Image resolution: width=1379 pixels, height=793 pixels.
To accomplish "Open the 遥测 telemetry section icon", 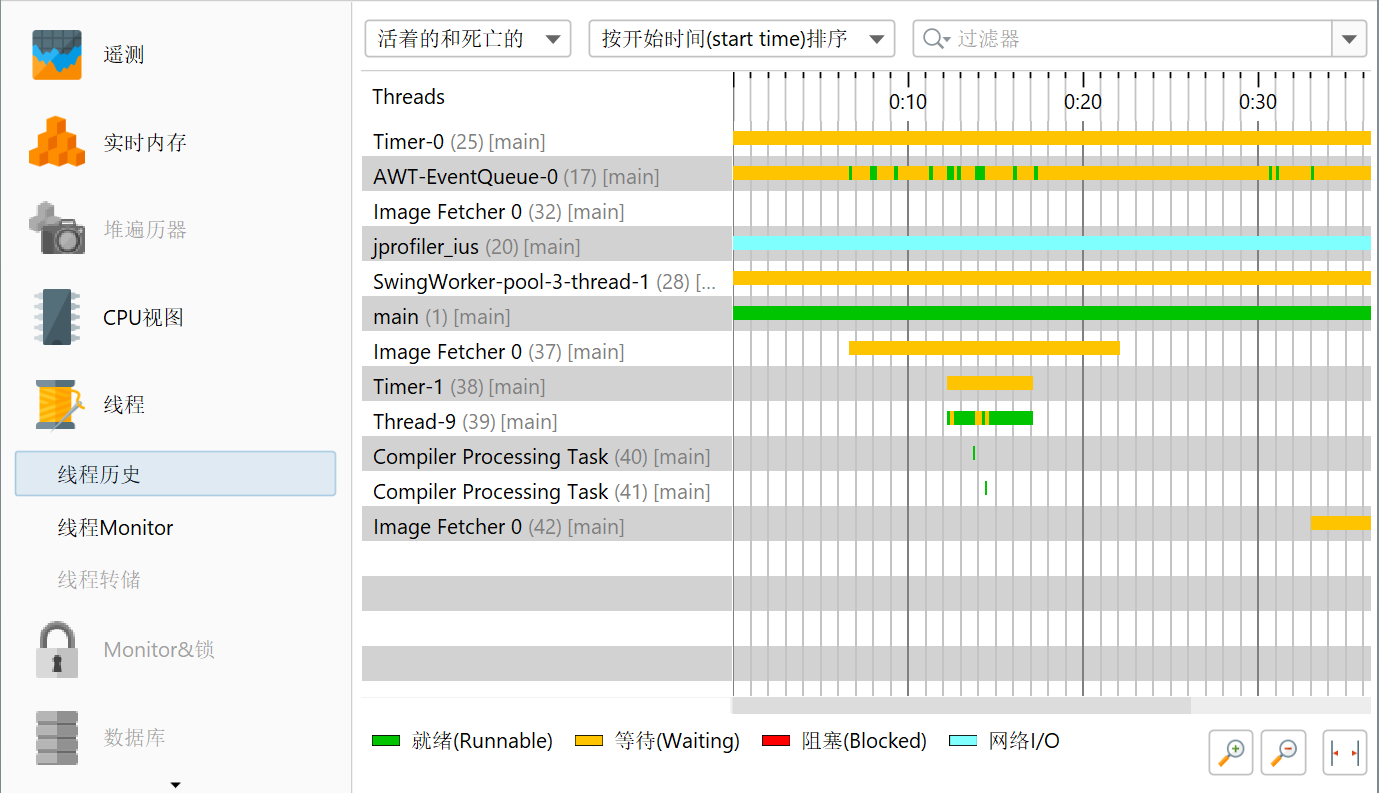I will pos(57,54).
